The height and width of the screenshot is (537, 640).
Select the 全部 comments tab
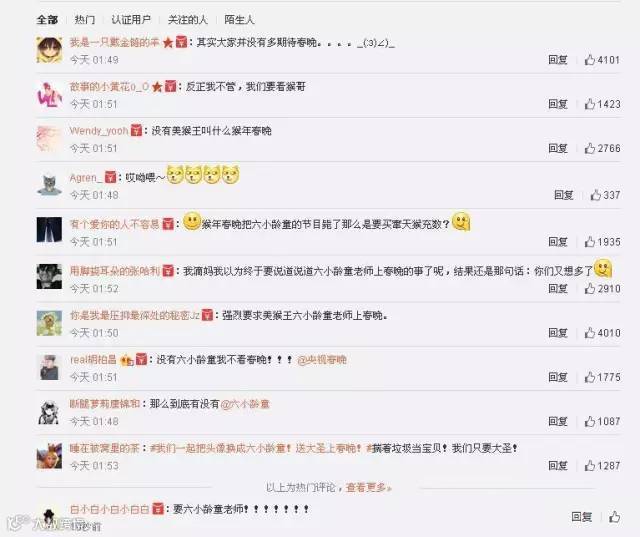tap(47, 20)
